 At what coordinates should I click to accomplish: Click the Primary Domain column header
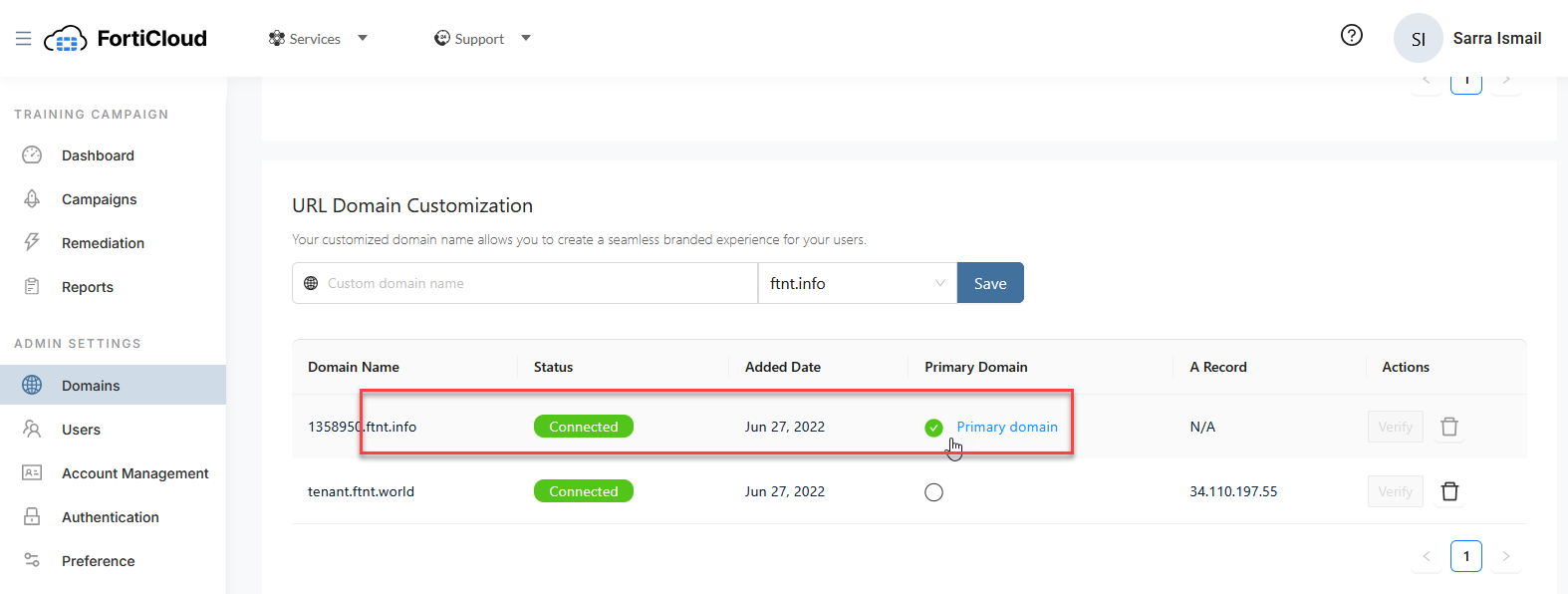(976, 367)
